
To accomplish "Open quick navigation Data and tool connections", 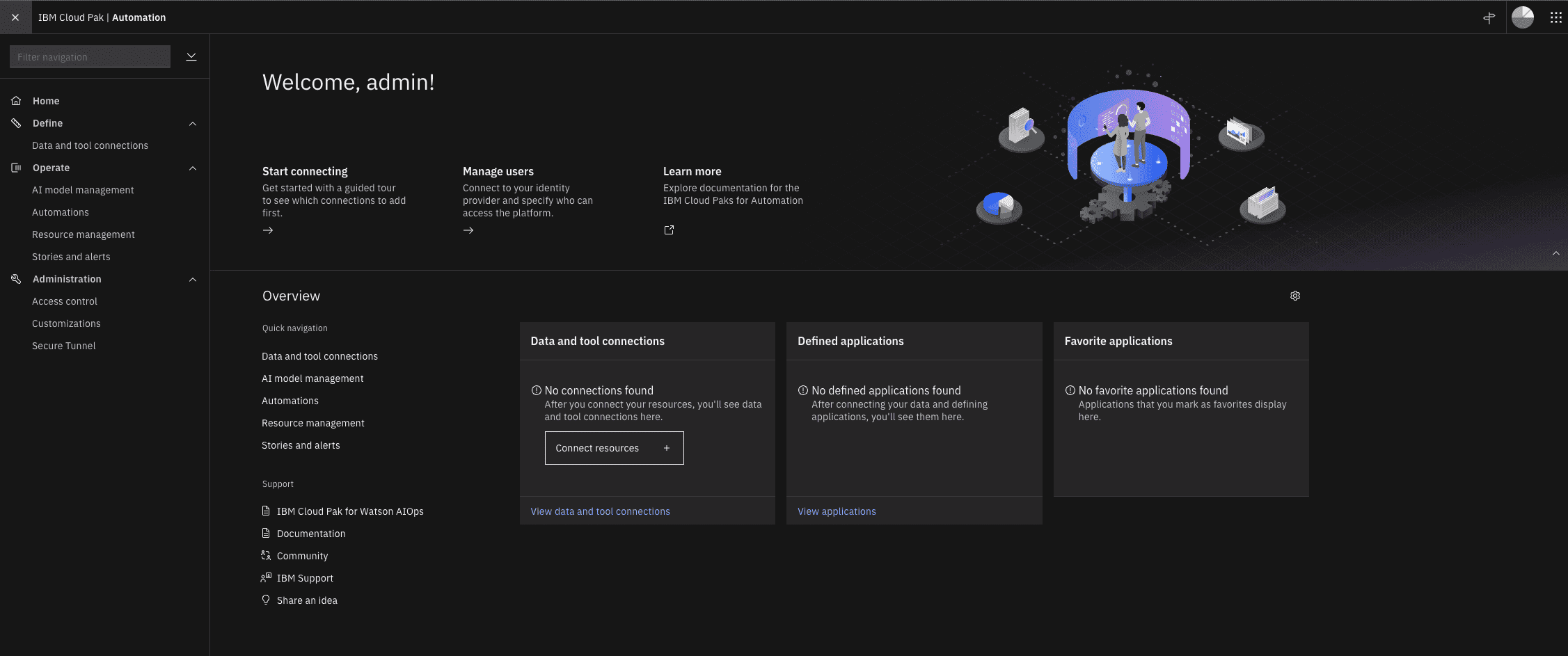I will pos(319,356).
